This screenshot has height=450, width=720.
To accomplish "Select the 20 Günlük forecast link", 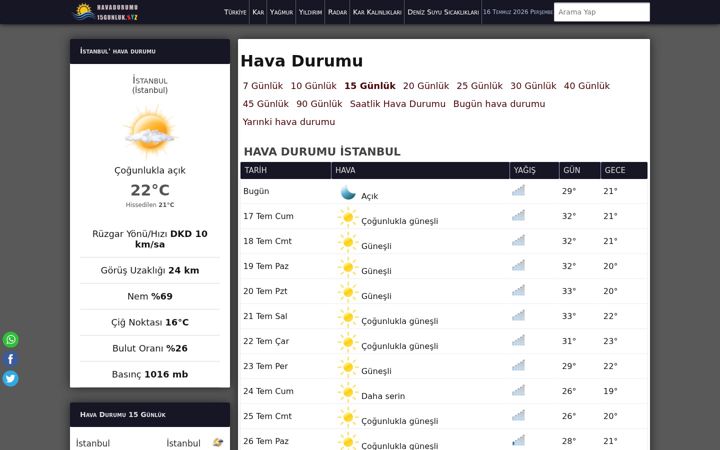I will (x=426, y=86).
